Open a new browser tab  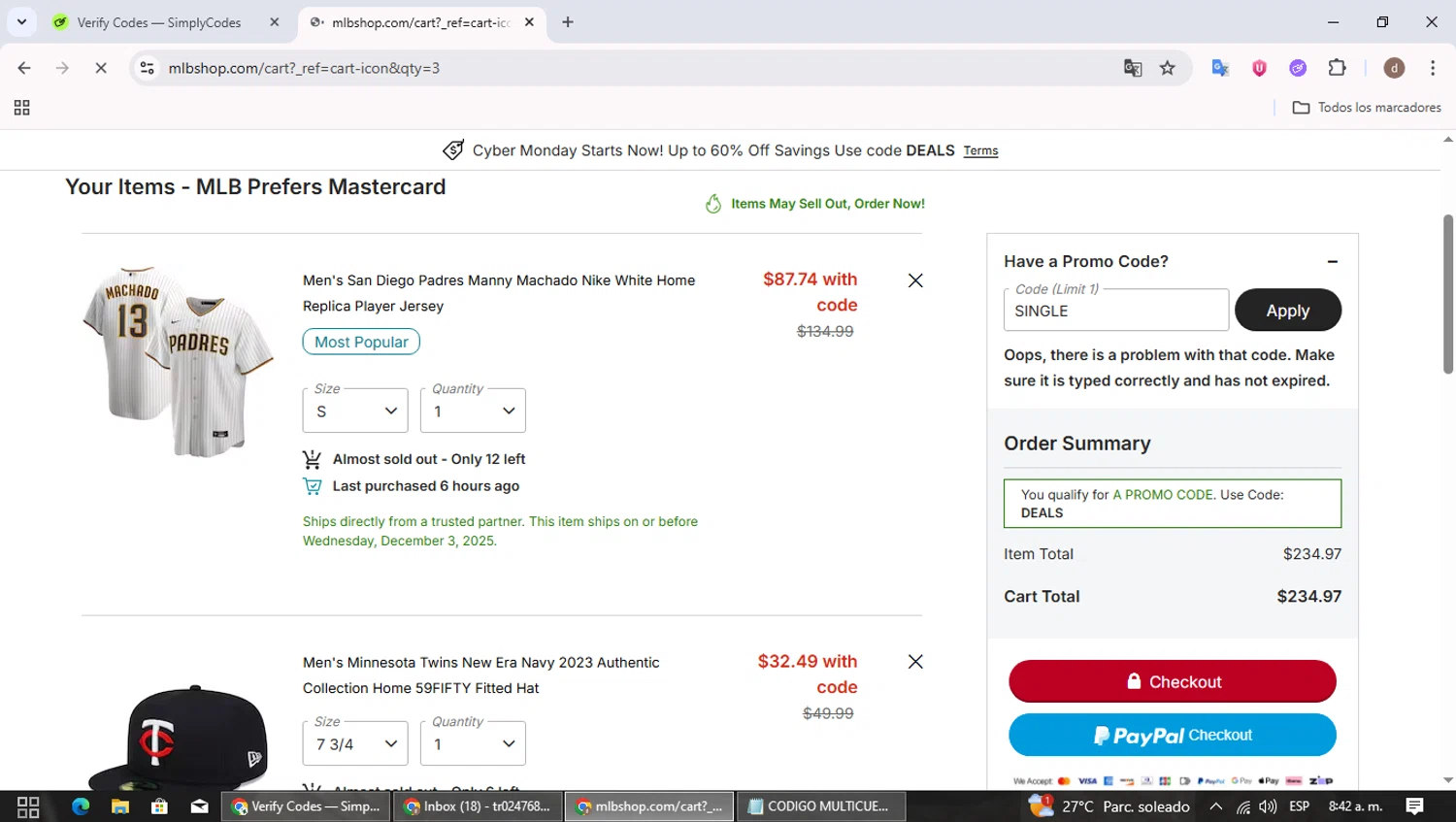[568, 22]
